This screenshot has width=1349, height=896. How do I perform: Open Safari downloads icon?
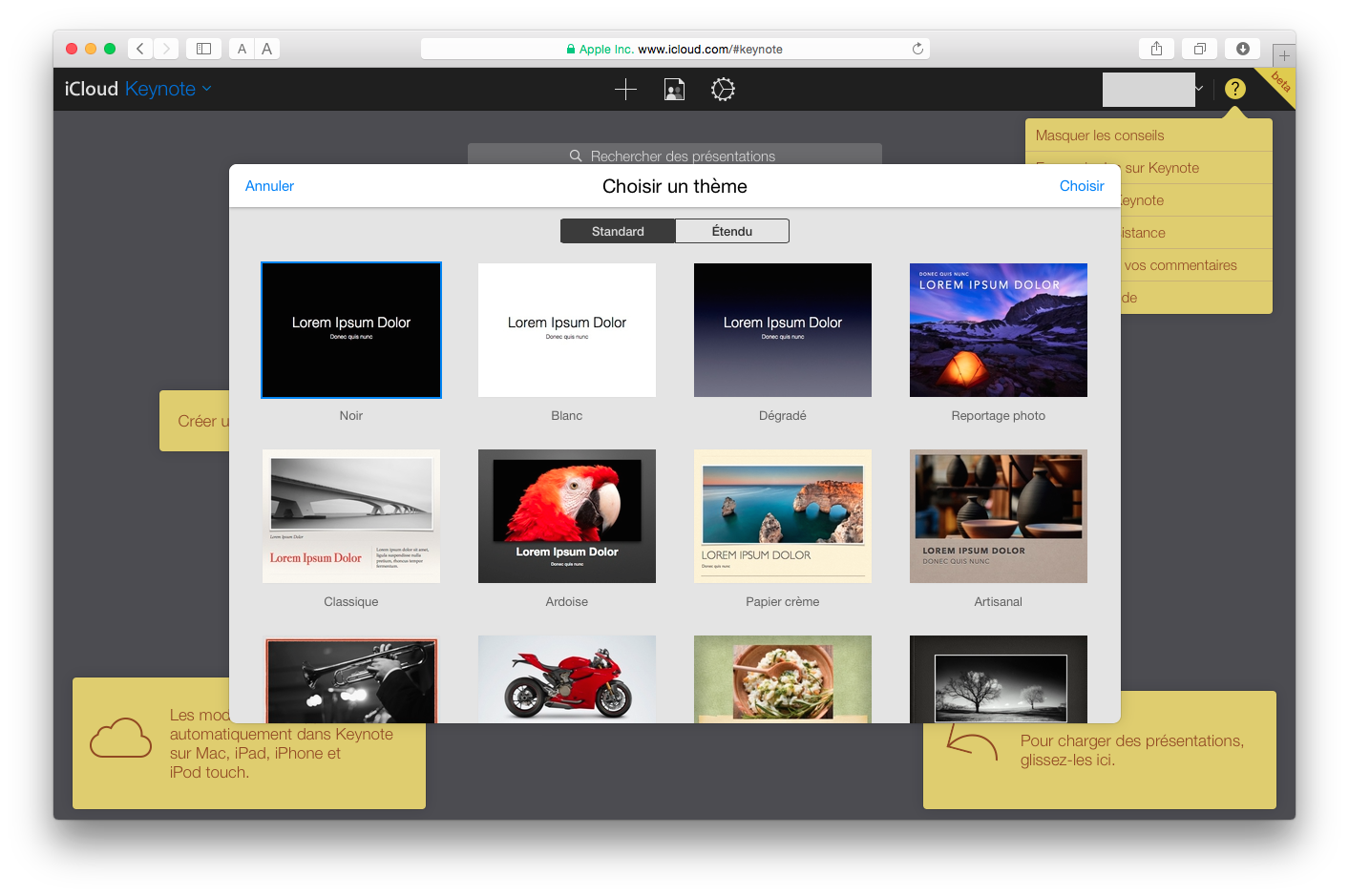1242,49
